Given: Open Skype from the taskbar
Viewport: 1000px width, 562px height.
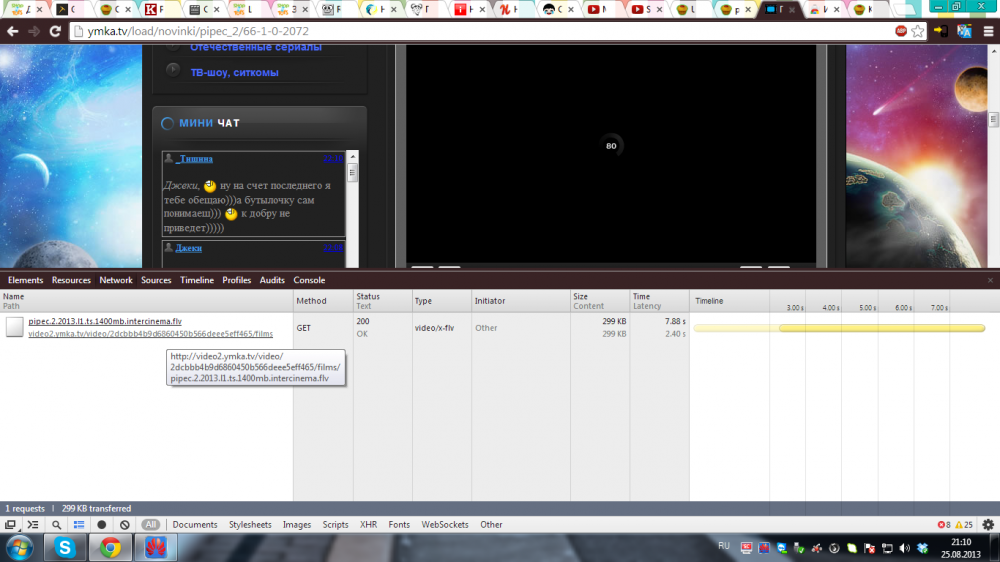Looking at the screenshot, I should (x=65, y=547).
